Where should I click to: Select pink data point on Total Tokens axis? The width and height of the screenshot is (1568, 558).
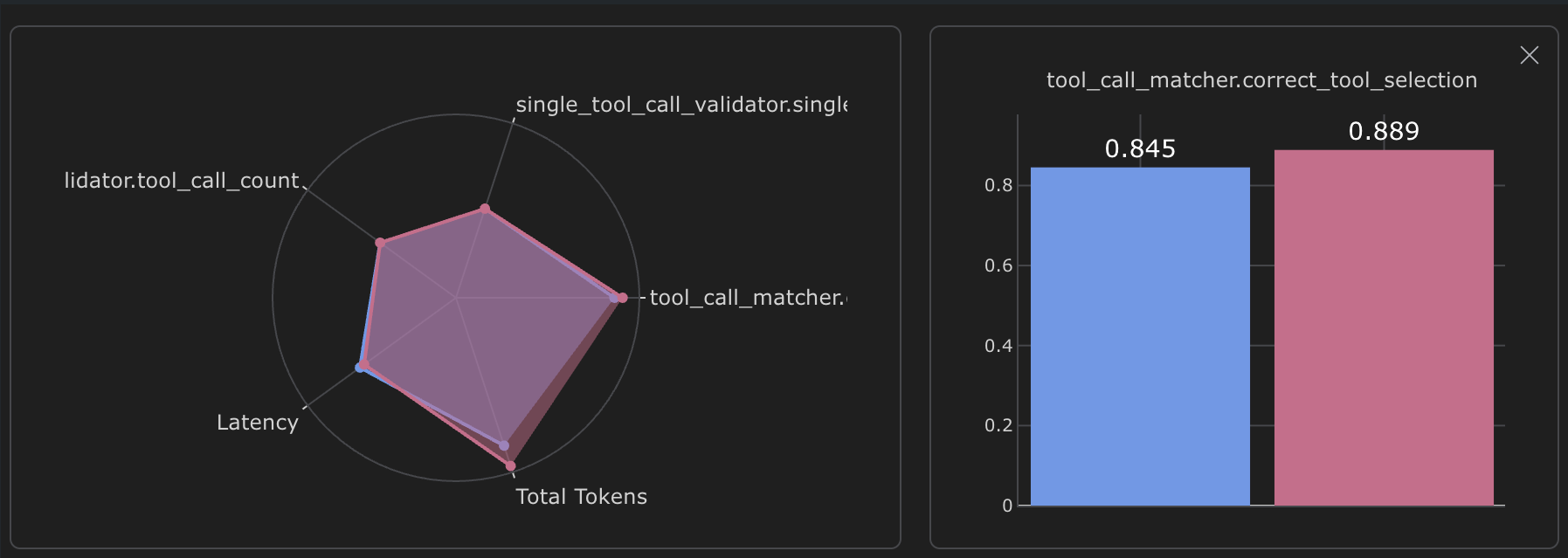click(x=511, y=466)
